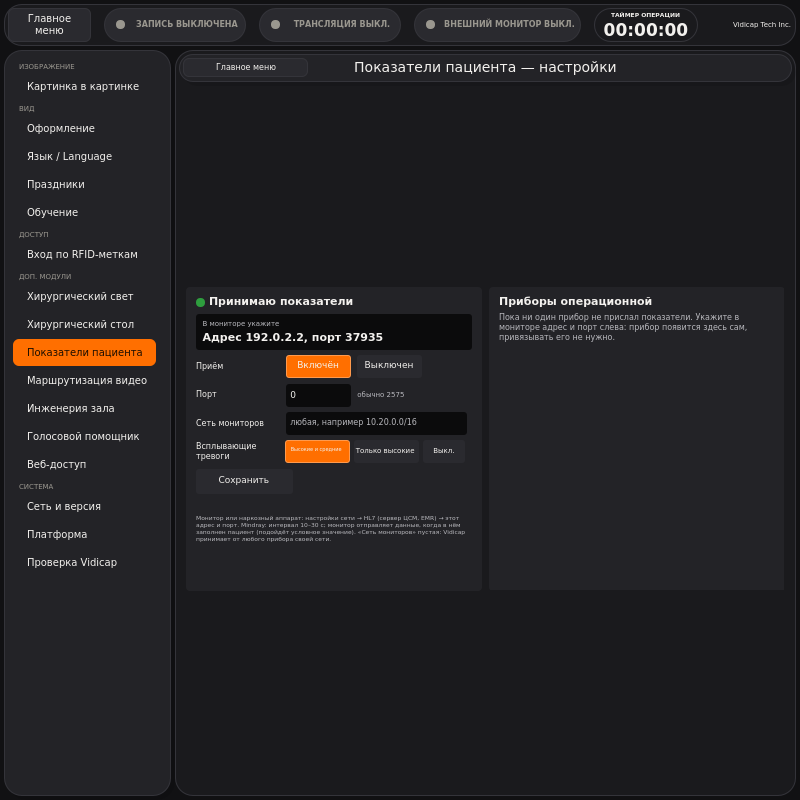Open Хирургический стол module
This screenshot has width=800, height=800.
(x=85, y=324)
